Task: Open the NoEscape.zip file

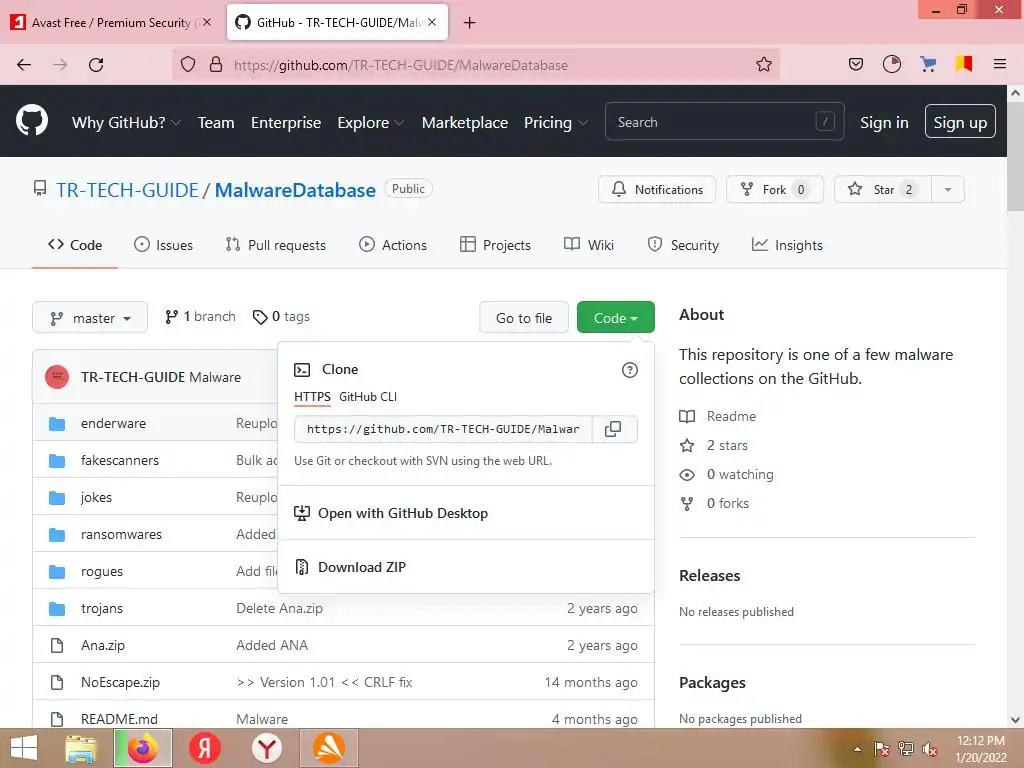Action: pyautogui.click(x=120, y=682)
